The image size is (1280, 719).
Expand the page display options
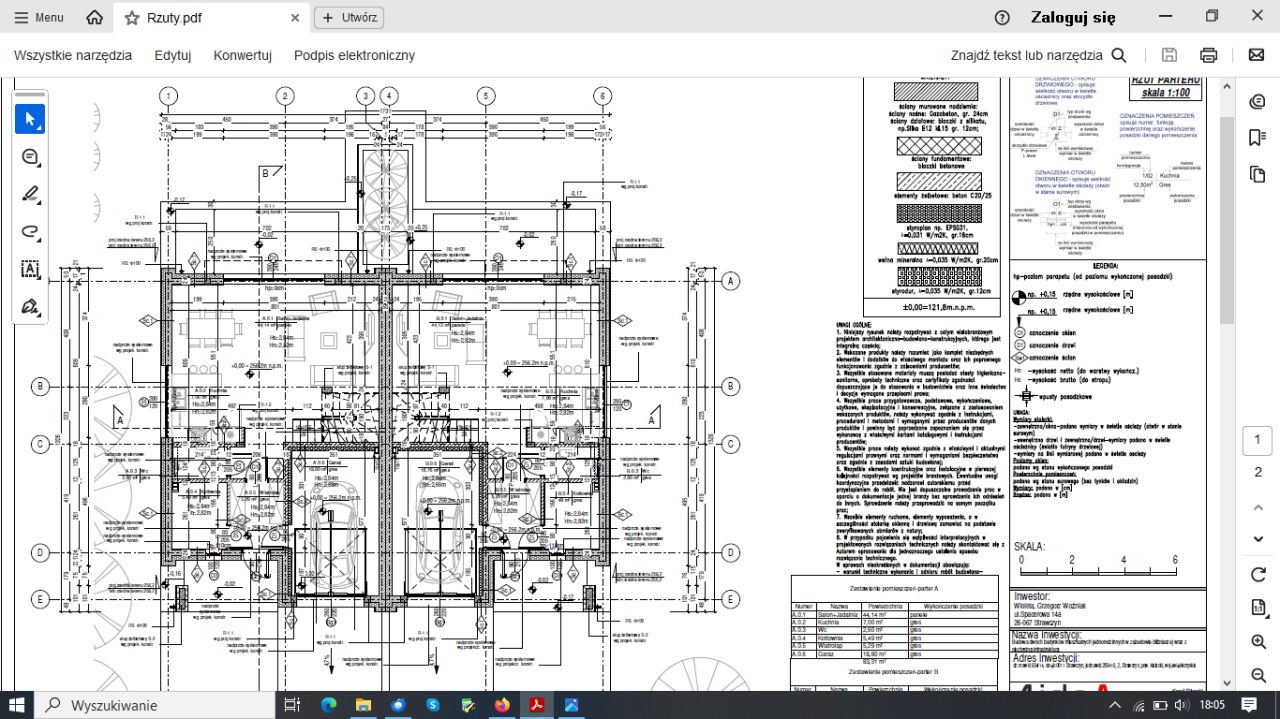coord(1258,608)
